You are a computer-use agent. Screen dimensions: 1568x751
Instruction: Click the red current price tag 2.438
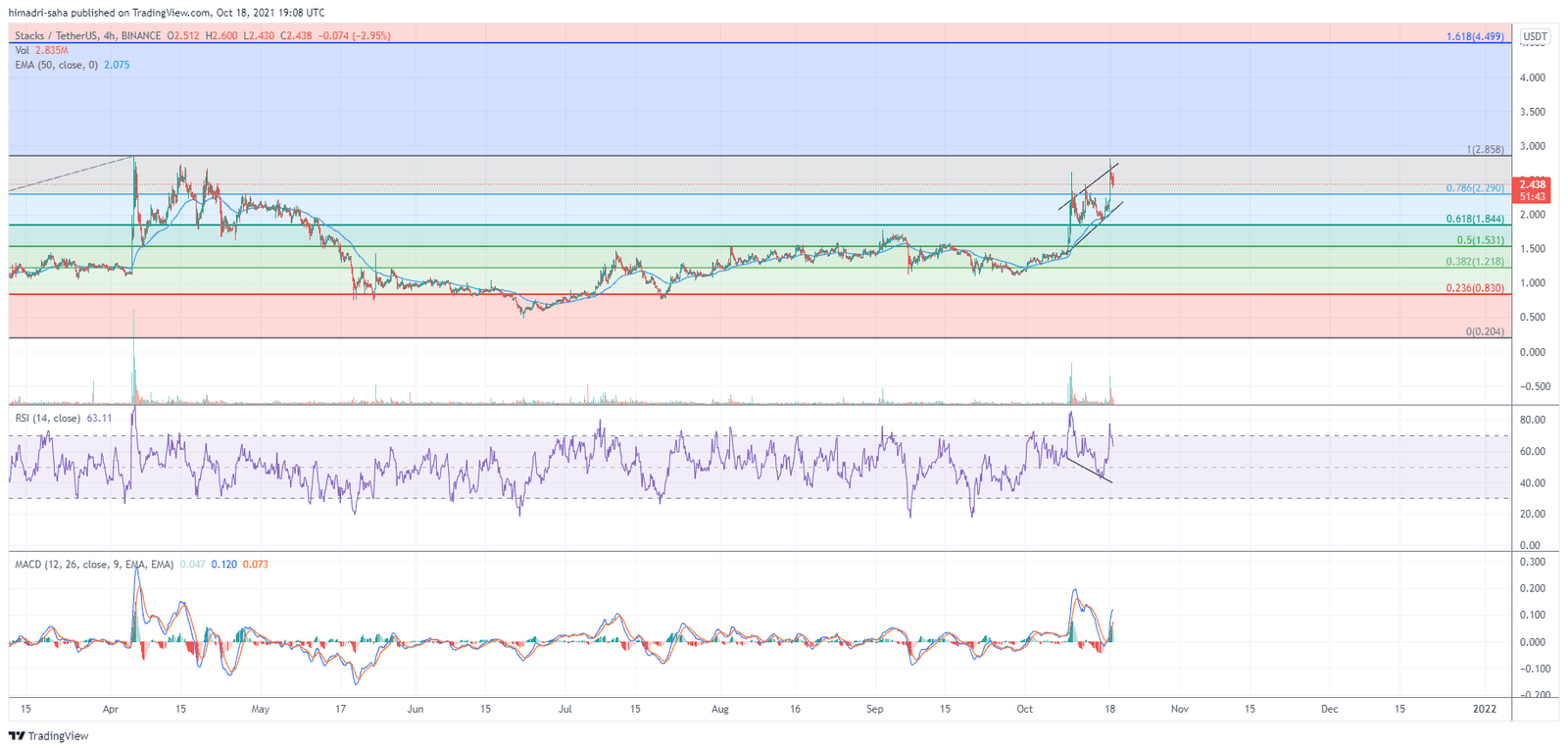pos(1532,184)
